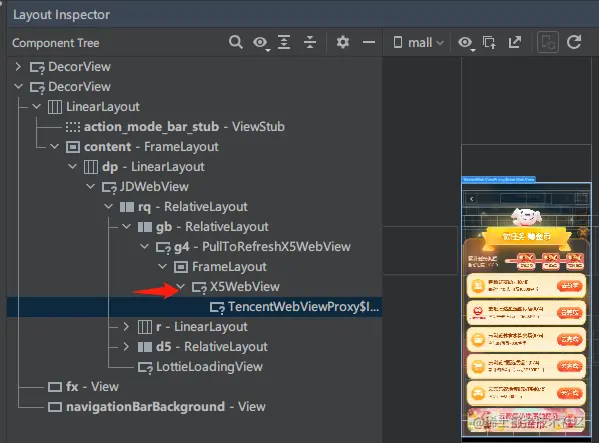Click the navigationBarBackground rectangle icon
Image resolution: width=599 pixels, height=443 pixels.
tap(55, 407)
